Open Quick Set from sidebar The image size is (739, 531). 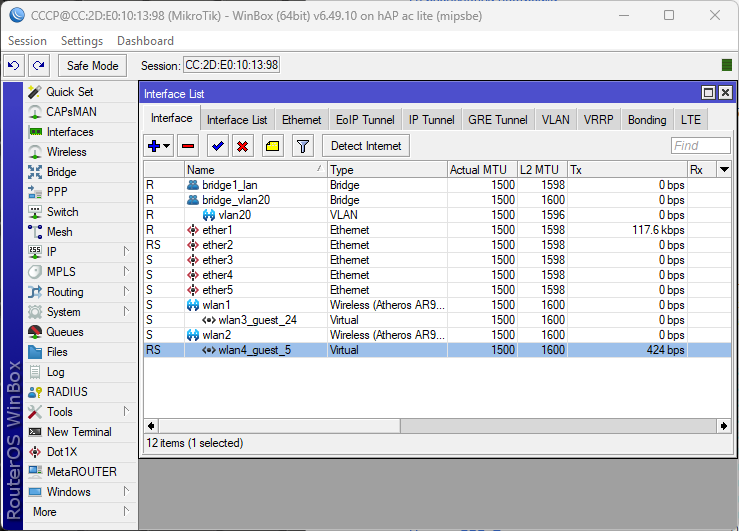pos(80,92)
